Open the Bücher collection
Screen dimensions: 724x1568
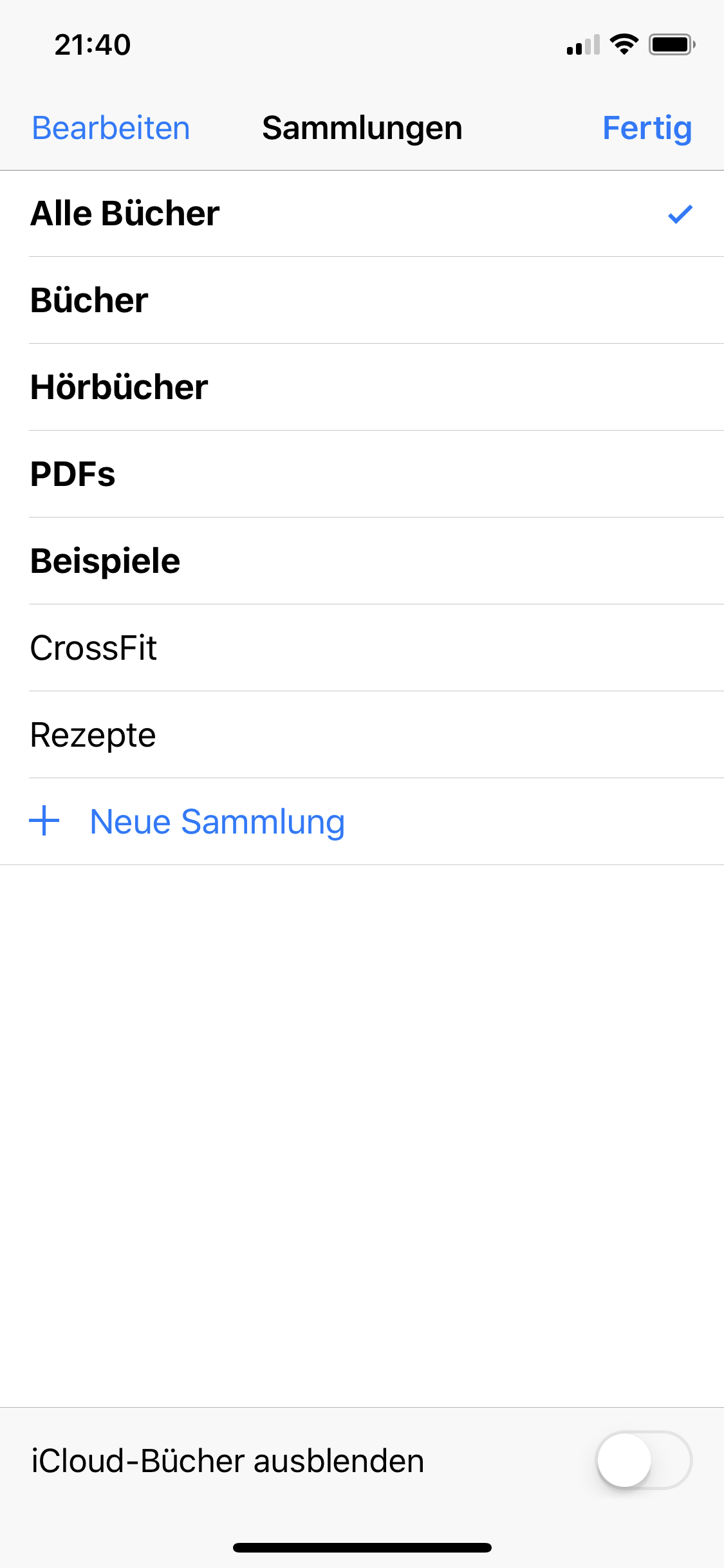[x=90, y=301]
